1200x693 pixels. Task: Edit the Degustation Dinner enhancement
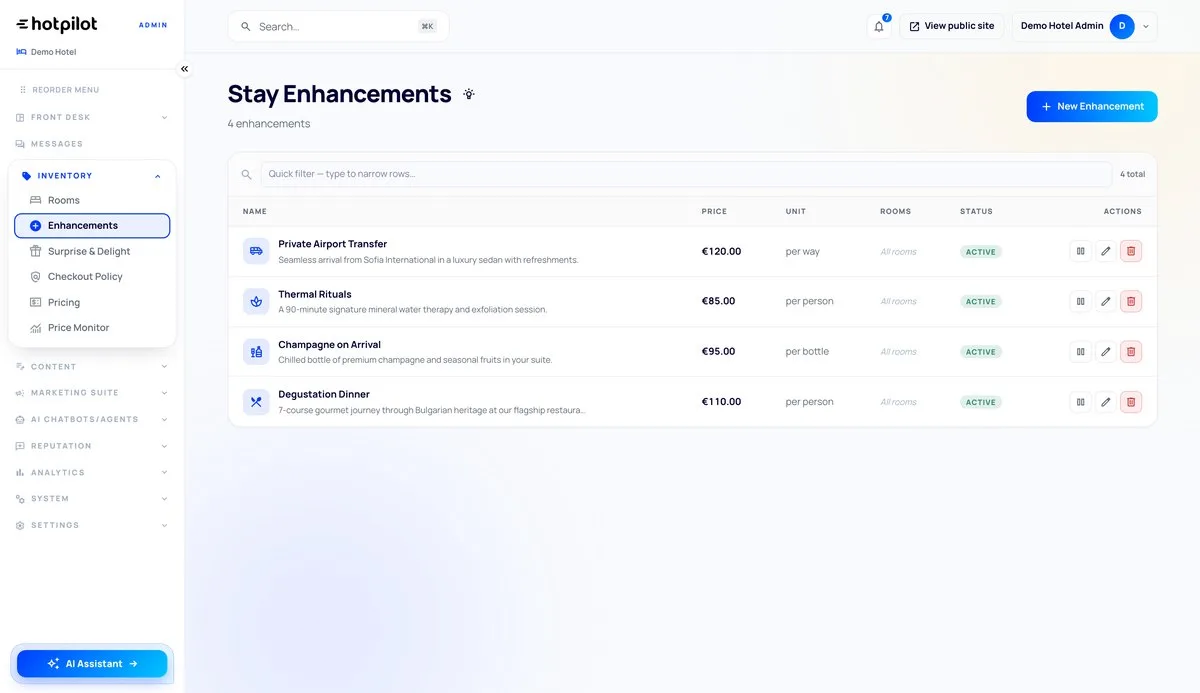point(1105,402)
